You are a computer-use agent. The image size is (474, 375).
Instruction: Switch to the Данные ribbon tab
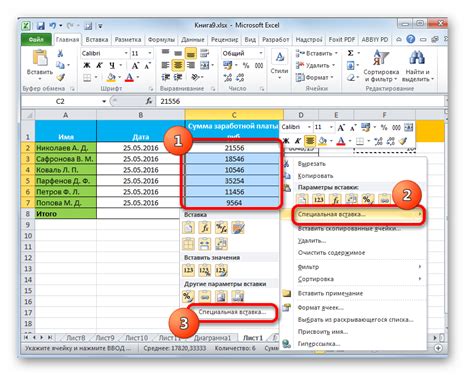coord(193,39)
